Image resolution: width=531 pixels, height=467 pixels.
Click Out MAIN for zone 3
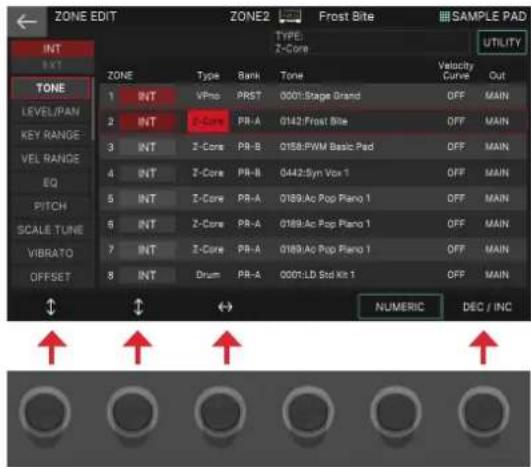497,147
